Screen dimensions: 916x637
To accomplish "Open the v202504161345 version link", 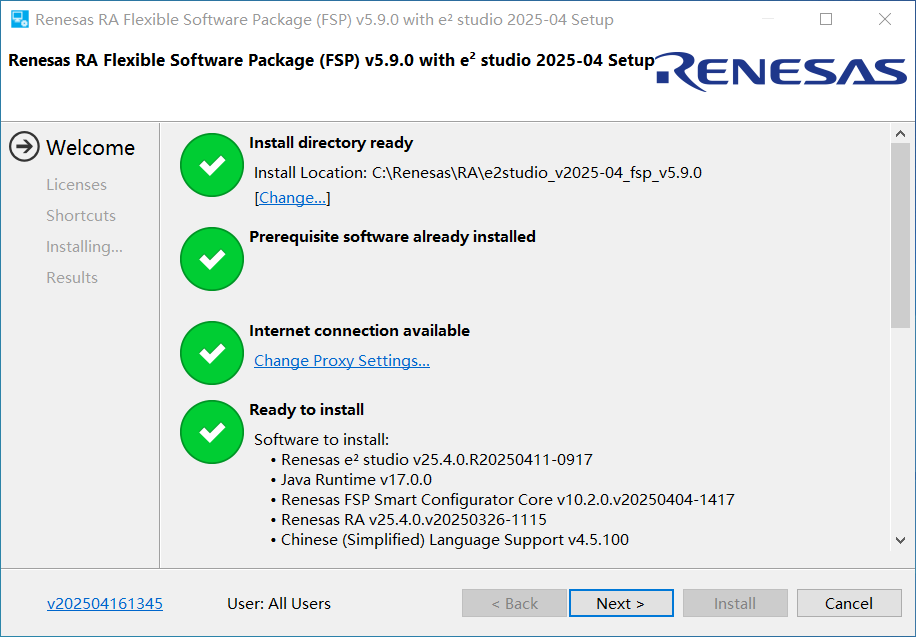I will 105,604.
